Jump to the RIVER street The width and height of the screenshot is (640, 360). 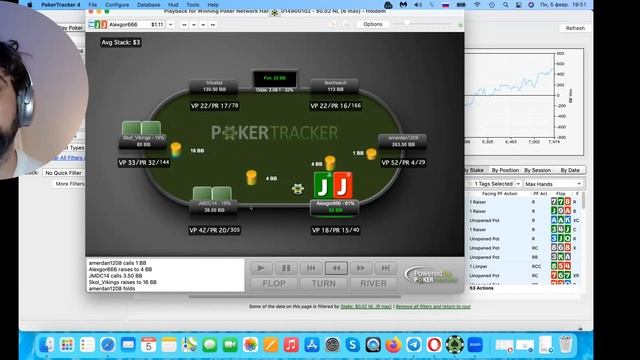(x=373, y=284)
